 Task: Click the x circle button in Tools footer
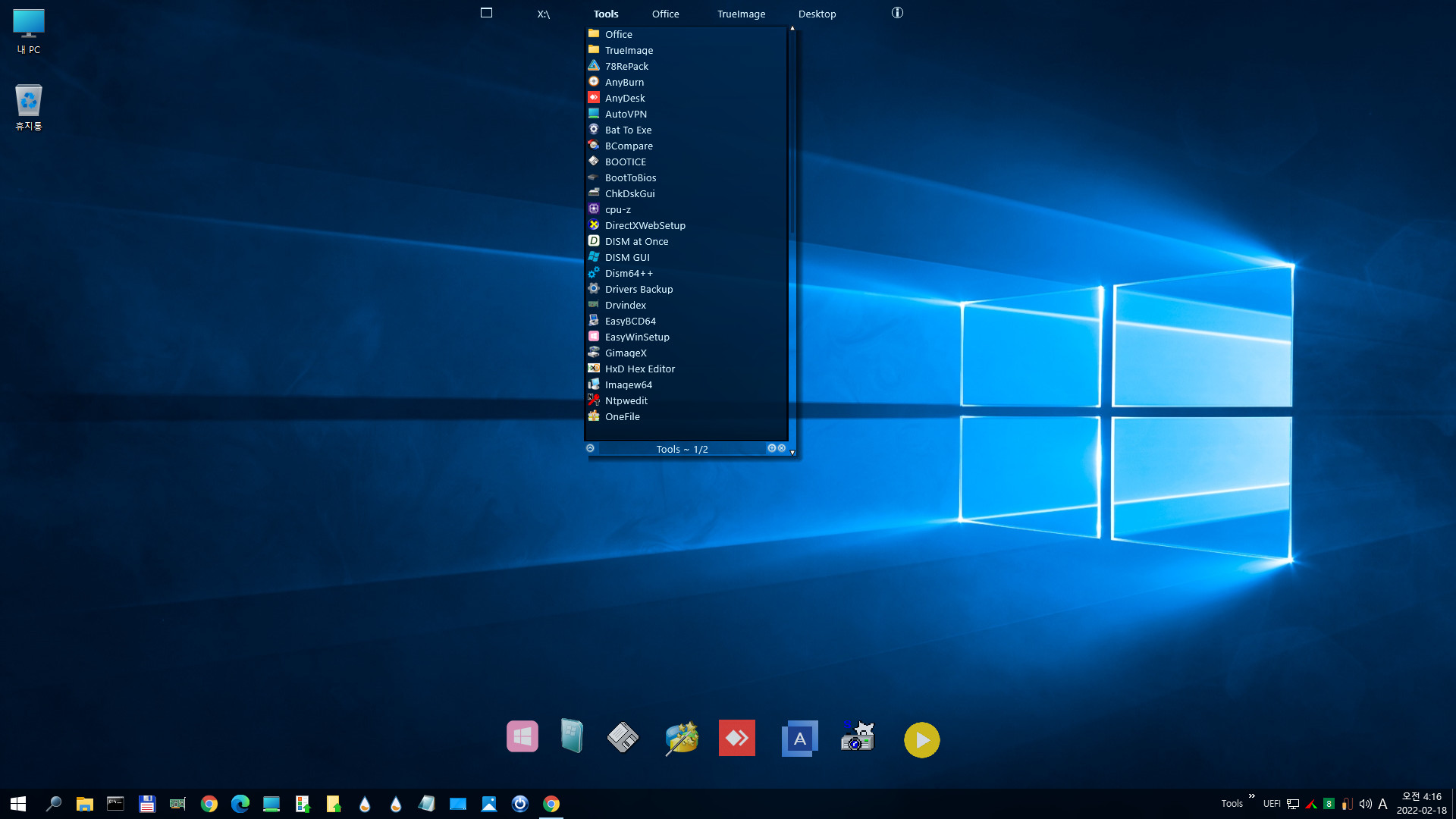pyautogui.click(x=782, y=448)
